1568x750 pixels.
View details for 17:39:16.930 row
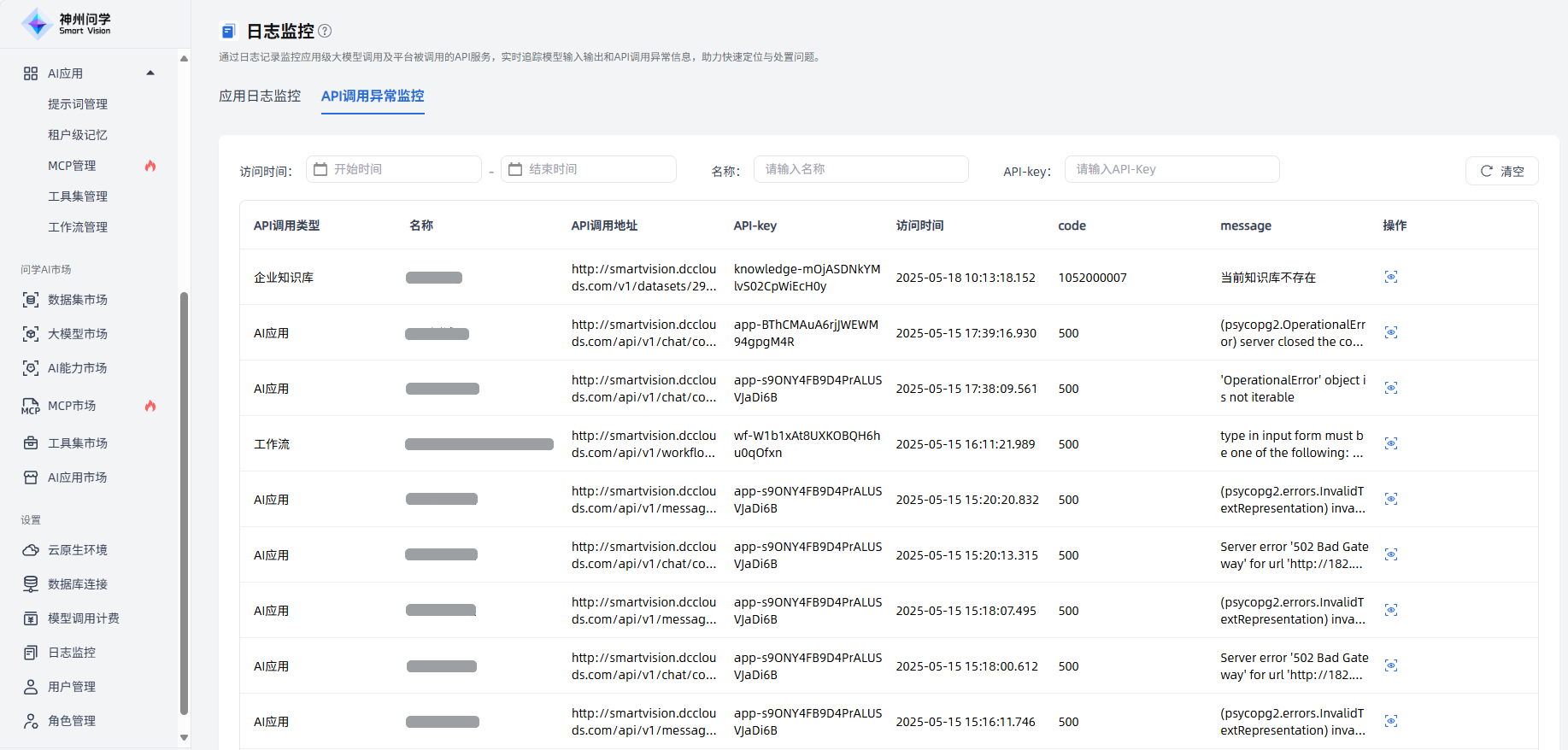coord(1391,332)
